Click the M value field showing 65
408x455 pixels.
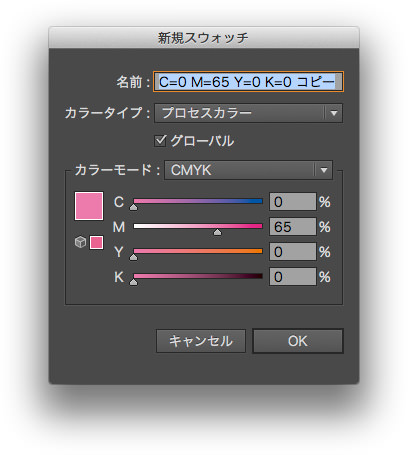click(293, 227)
